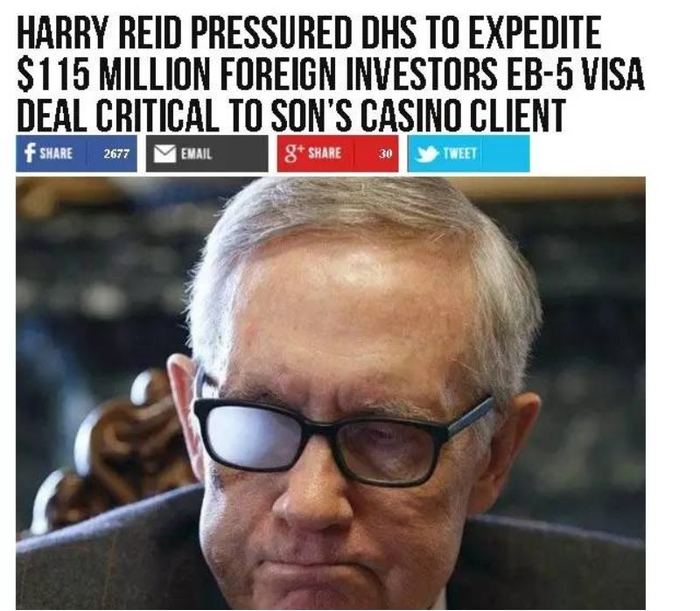Post the article using the TWEET label

[460, 154]
